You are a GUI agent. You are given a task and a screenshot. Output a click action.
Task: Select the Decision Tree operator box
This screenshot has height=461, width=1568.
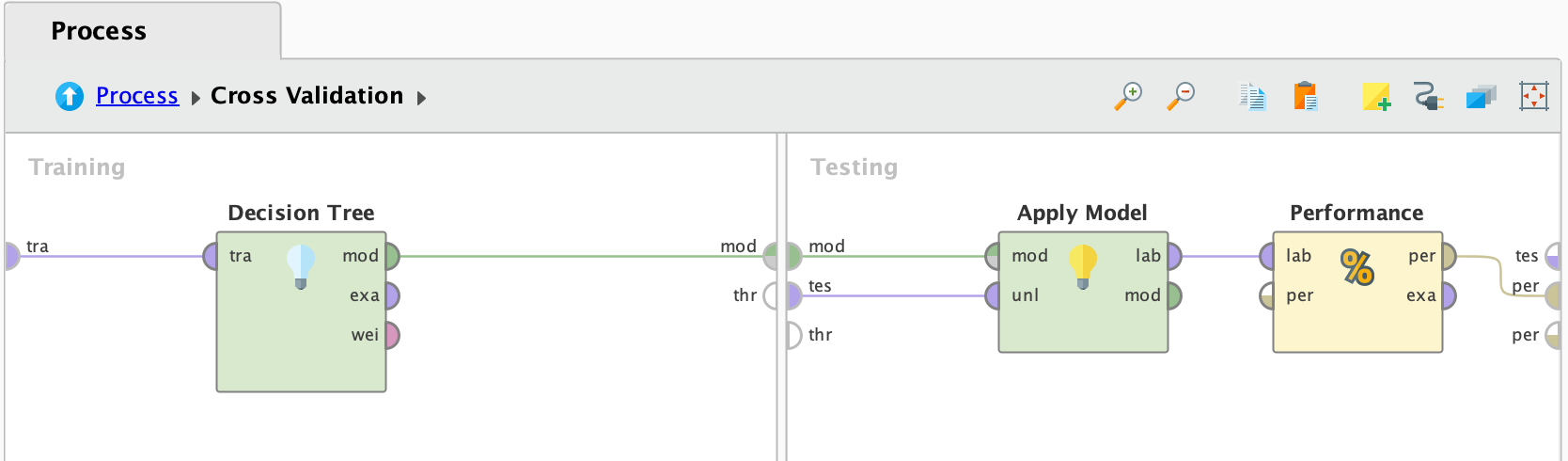coord(301,348)
